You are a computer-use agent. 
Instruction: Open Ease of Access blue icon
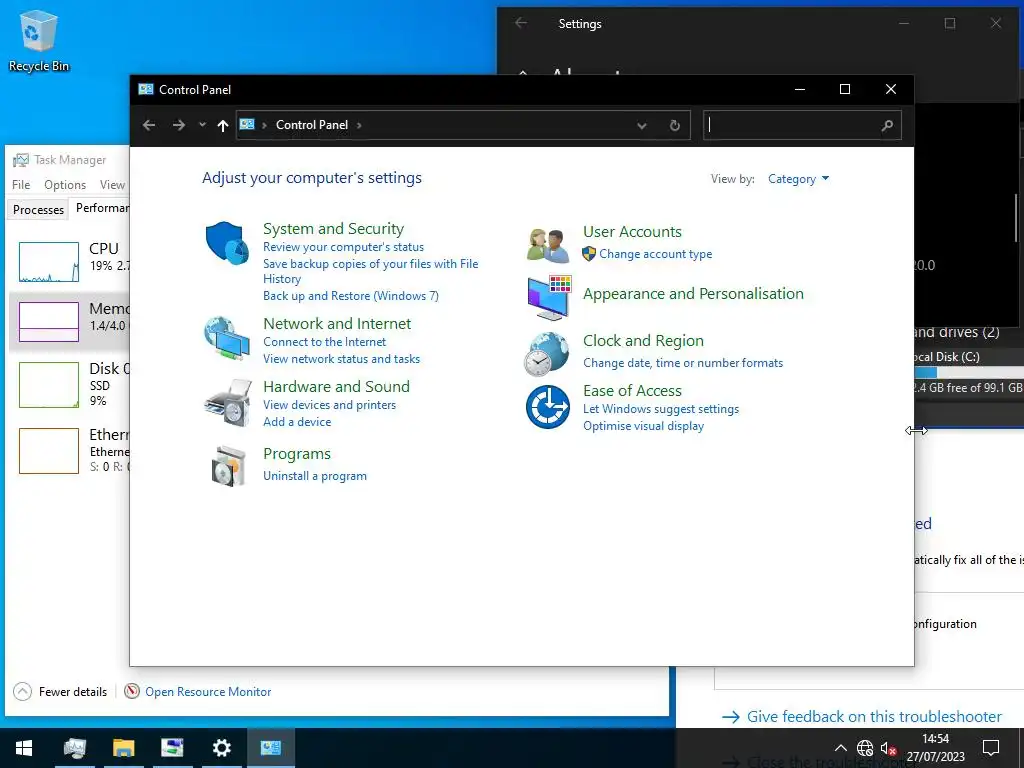click(548, 407)
